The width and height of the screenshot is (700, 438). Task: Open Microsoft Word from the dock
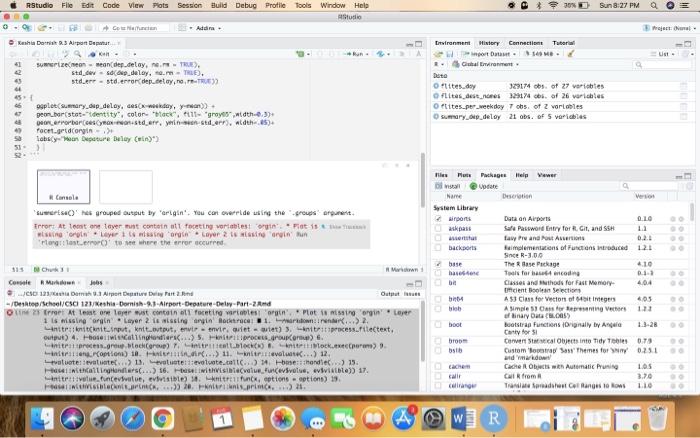(463, 419)
